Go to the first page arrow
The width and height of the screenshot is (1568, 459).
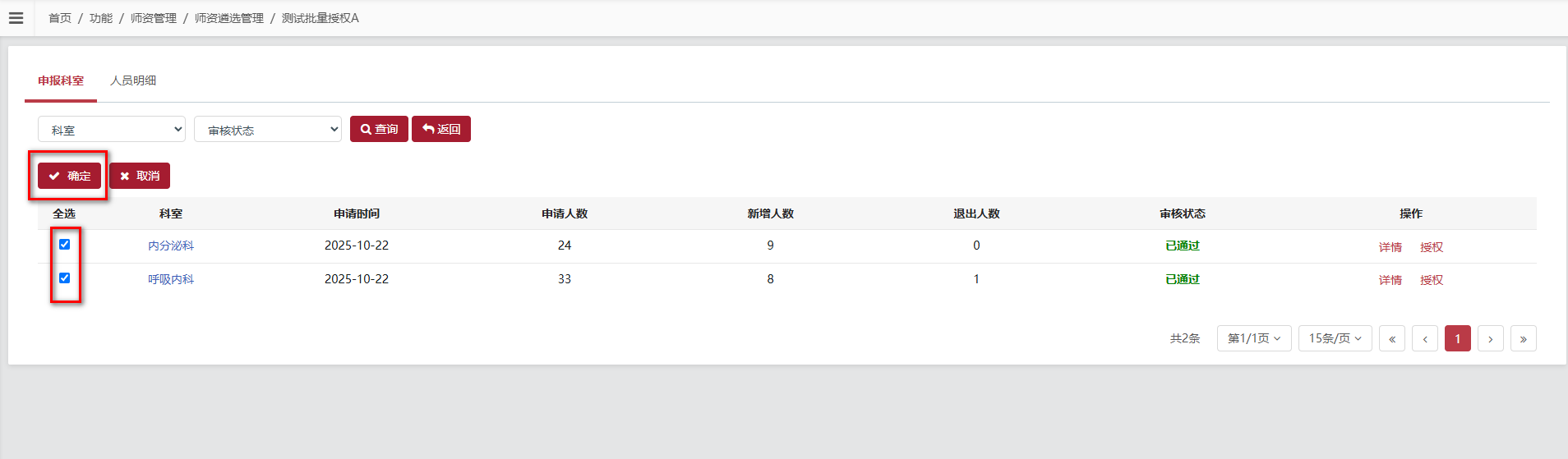[1392, 338]
